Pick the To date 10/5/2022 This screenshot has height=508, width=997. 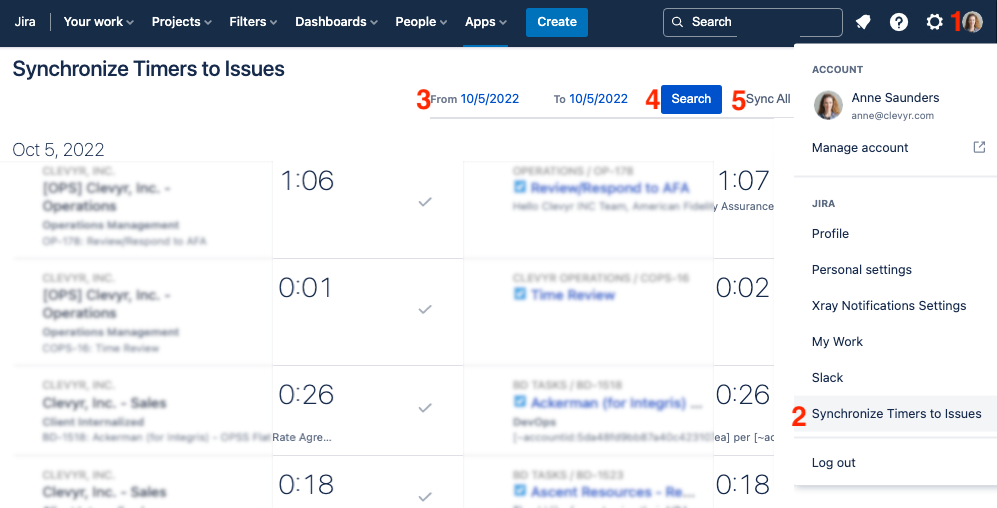(598, 99)
